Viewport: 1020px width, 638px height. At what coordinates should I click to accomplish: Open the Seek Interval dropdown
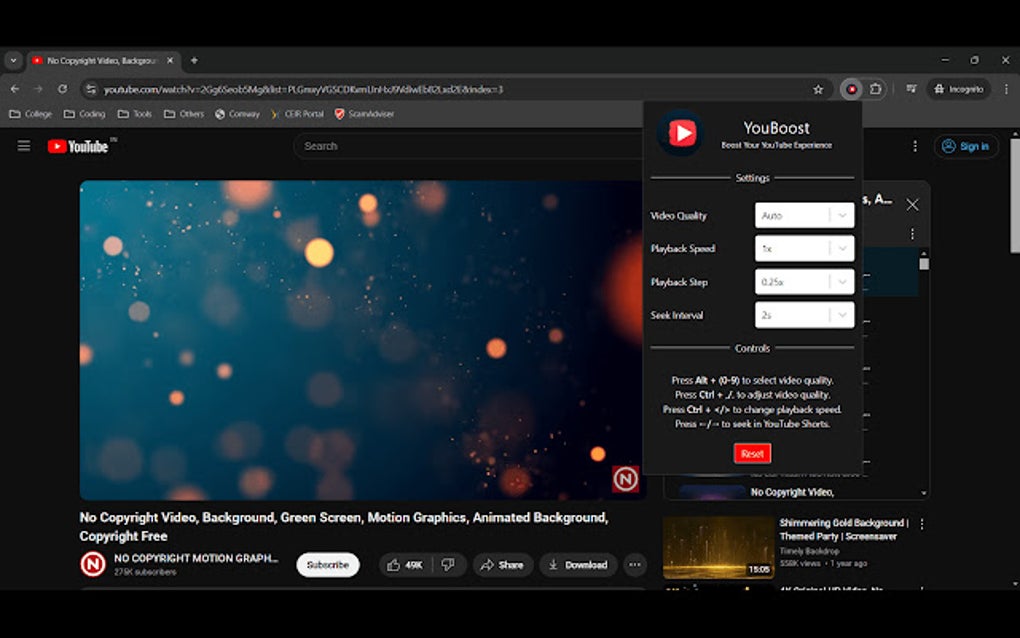pos(804,315)
